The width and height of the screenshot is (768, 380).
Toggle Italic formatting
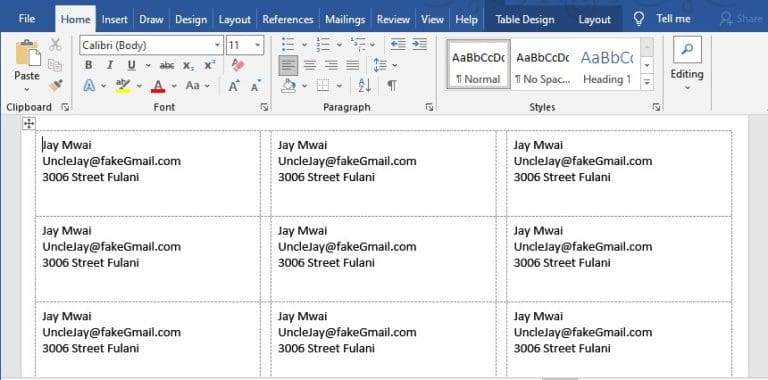pos(110,65)
